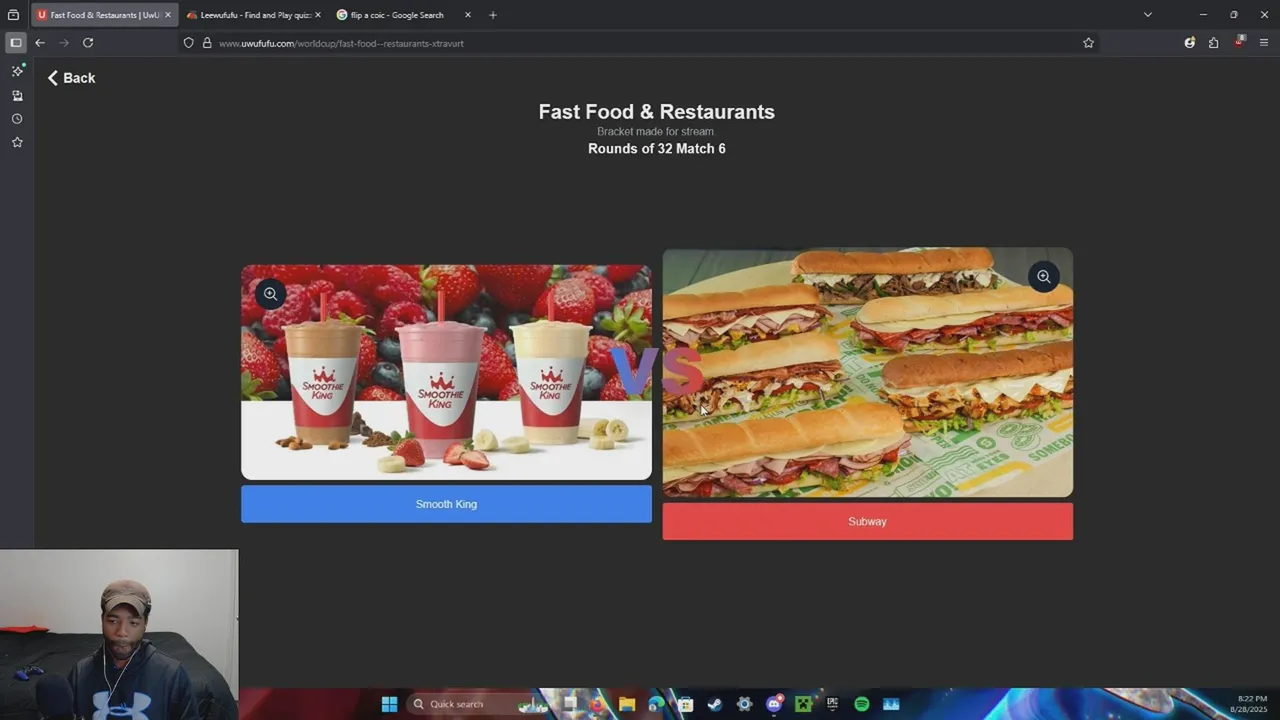Show site security padlock info
This screenshot has height=720, width=1280.
[207, 43]
